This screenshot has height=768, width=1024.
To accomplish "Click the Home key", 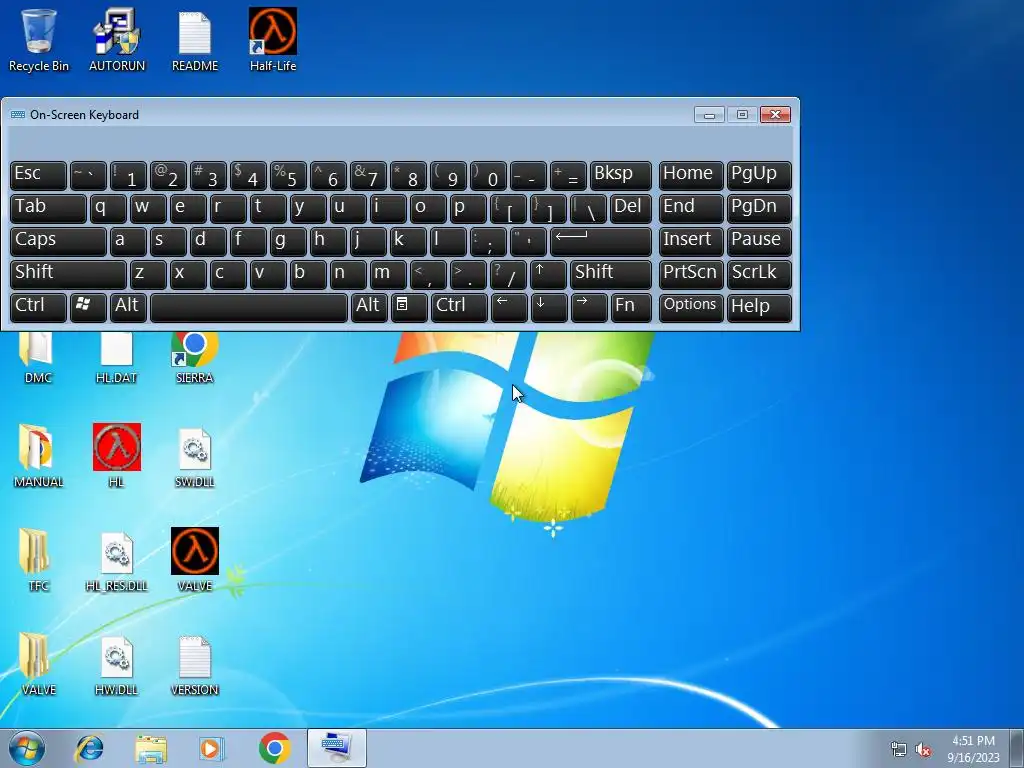I will [691, 175].
